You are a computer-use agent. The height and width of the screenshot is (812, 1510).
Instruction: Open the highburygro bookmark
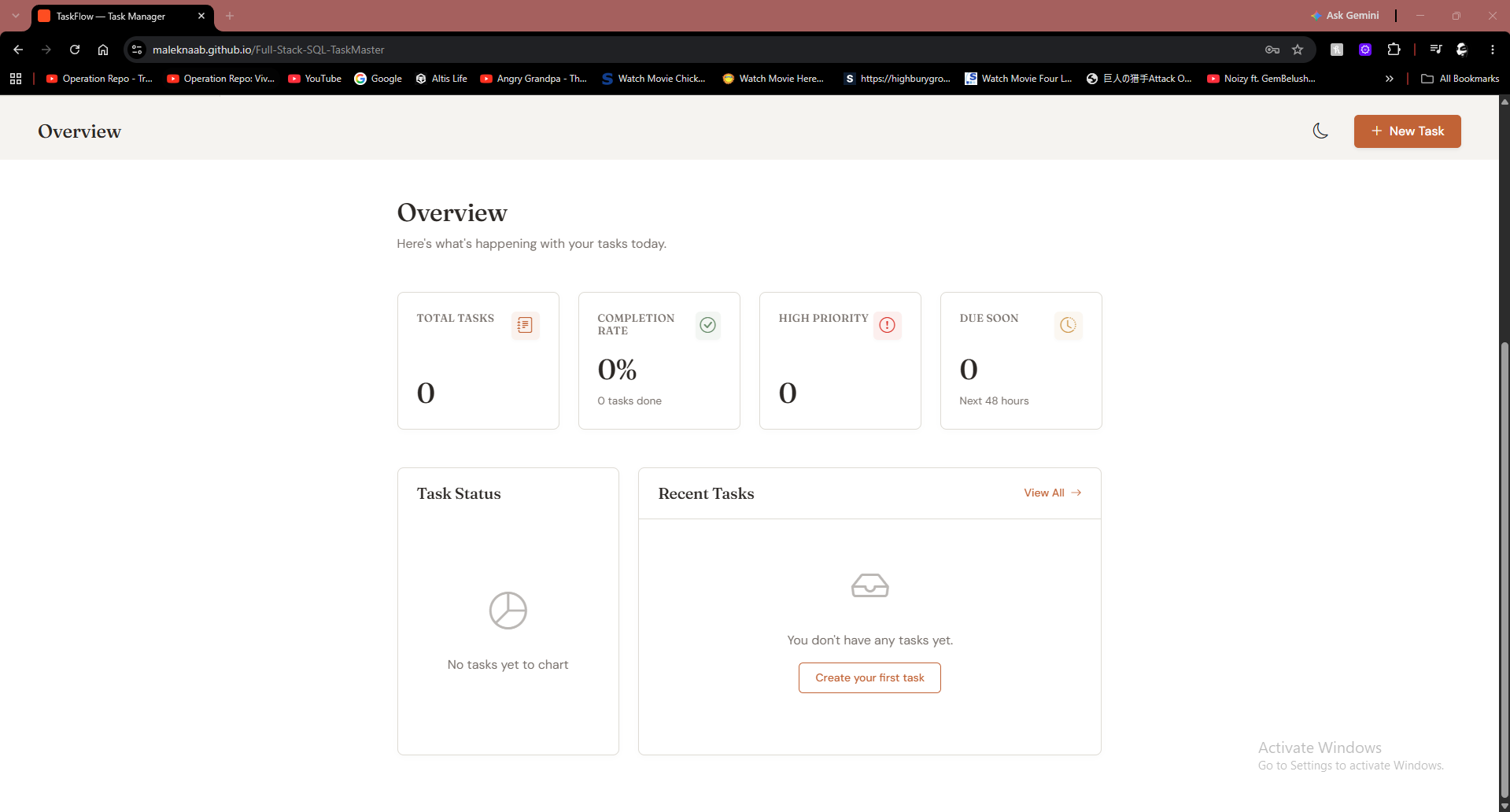[x=897, y=79]
